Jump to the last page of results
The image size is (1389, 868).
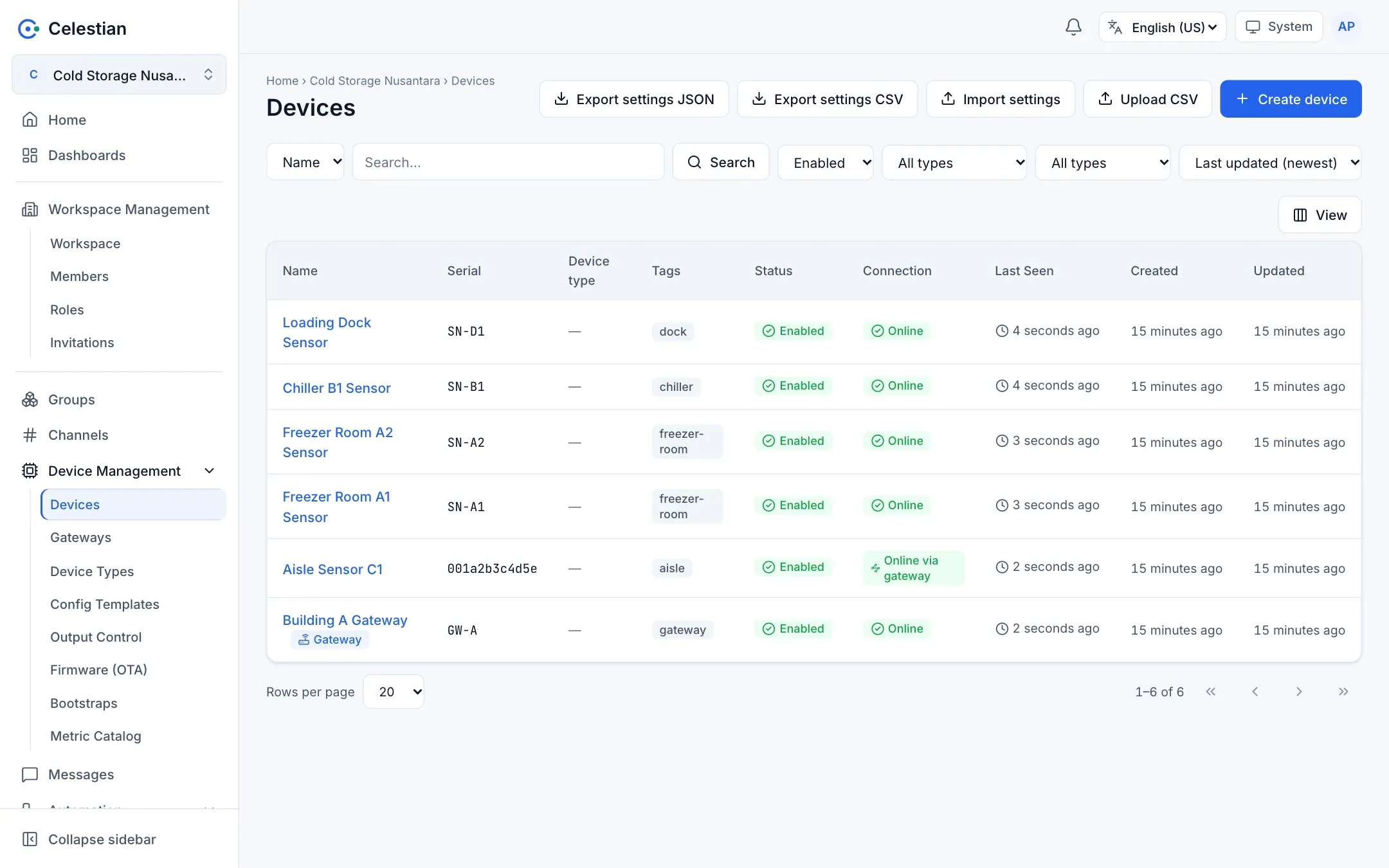pos(1343,691)
